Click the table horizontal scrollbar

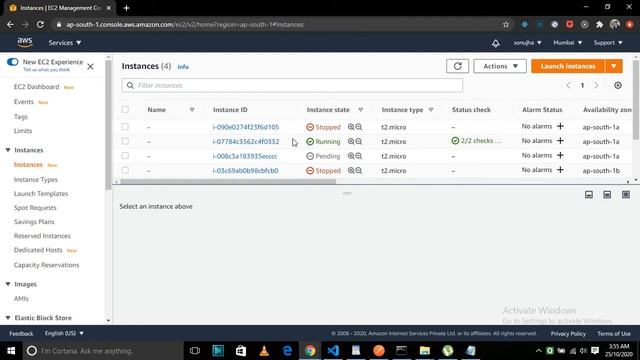[228, 182]
